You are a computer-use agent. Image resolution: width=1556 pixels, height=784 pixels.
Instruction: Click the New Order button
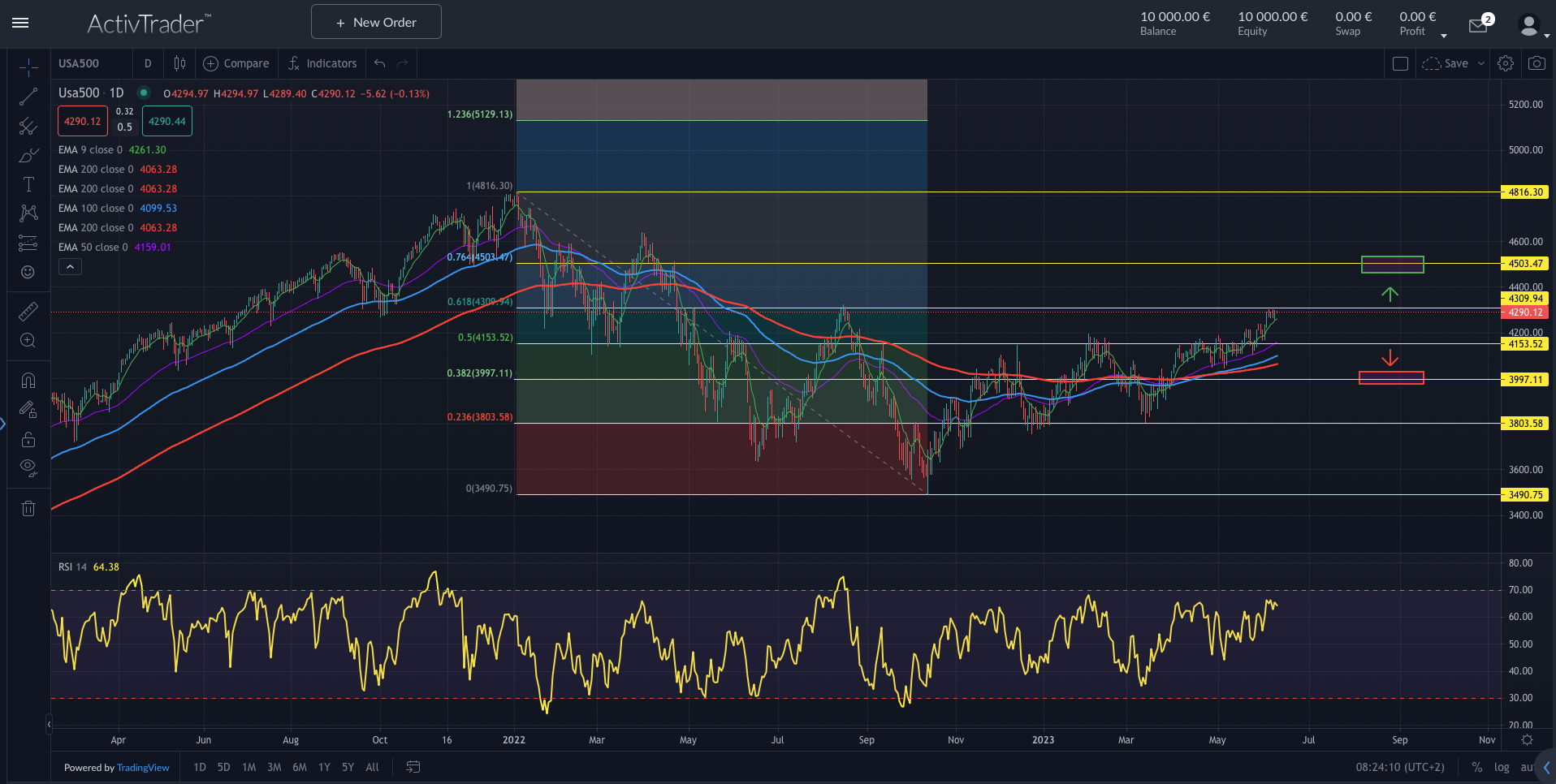click(x=375, y=21)
